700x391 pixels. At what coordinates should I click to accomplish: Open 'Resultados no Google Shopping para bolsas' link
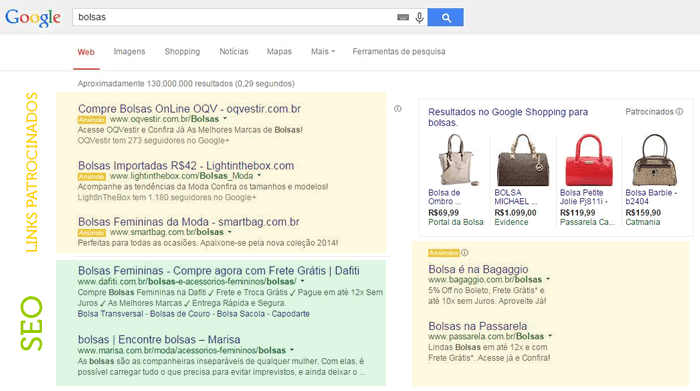508,117
